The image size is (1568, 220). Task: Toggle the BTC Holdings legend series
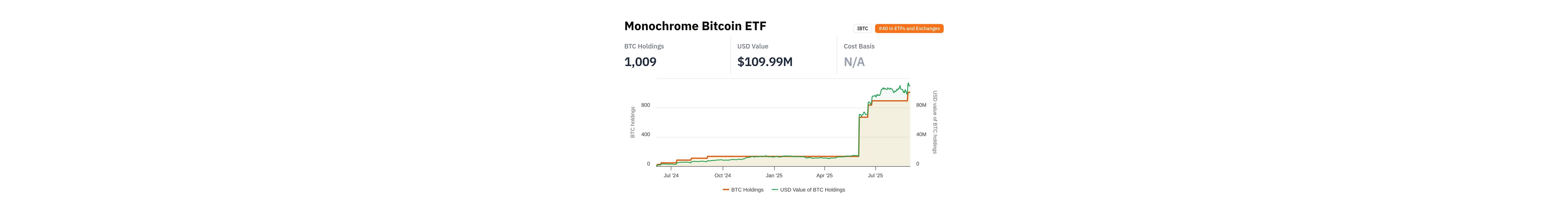click(x=747, y=190)
